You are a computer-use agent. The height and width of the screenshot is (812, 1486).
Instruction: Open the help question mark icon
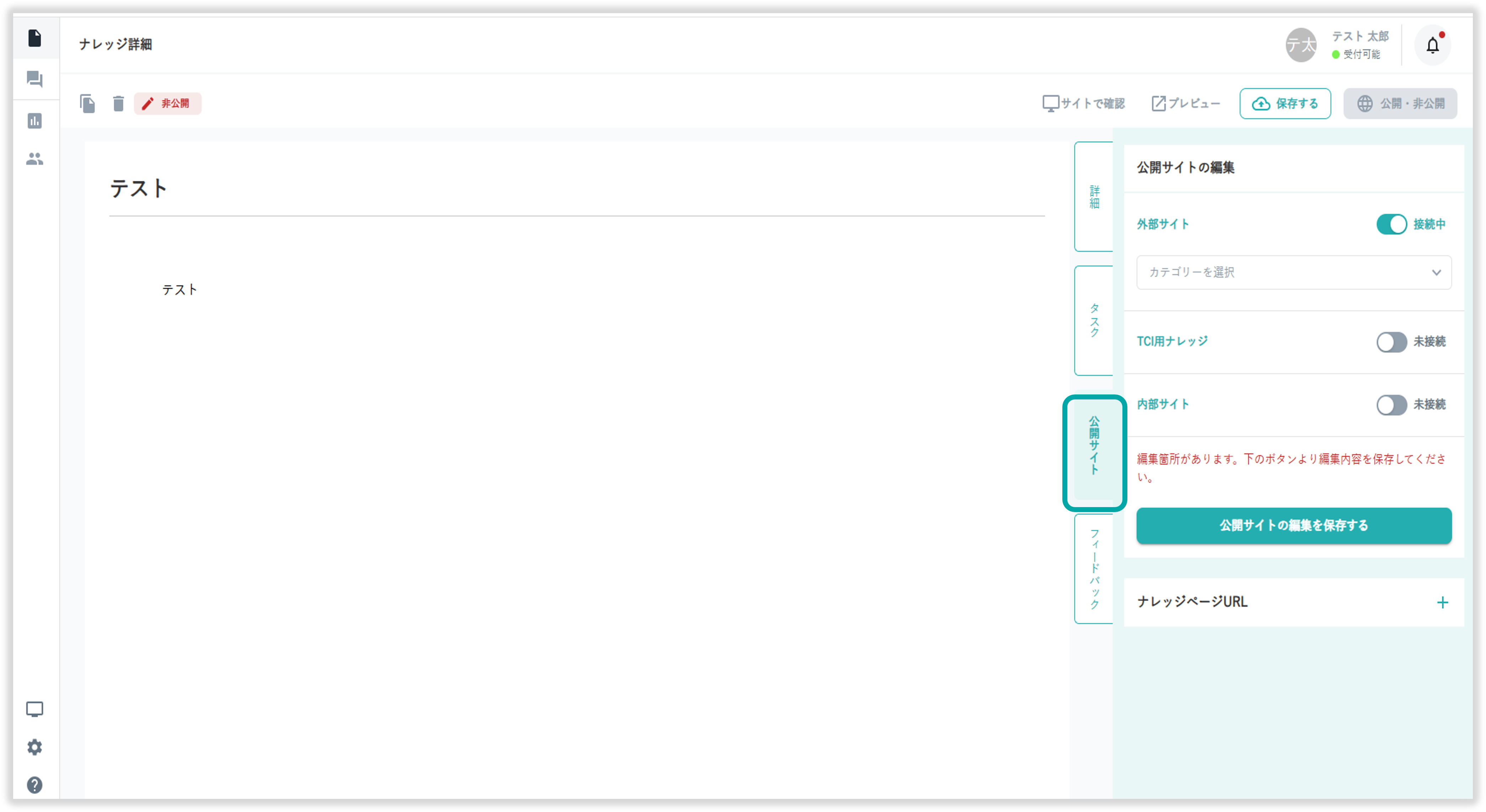click(34, 785)
